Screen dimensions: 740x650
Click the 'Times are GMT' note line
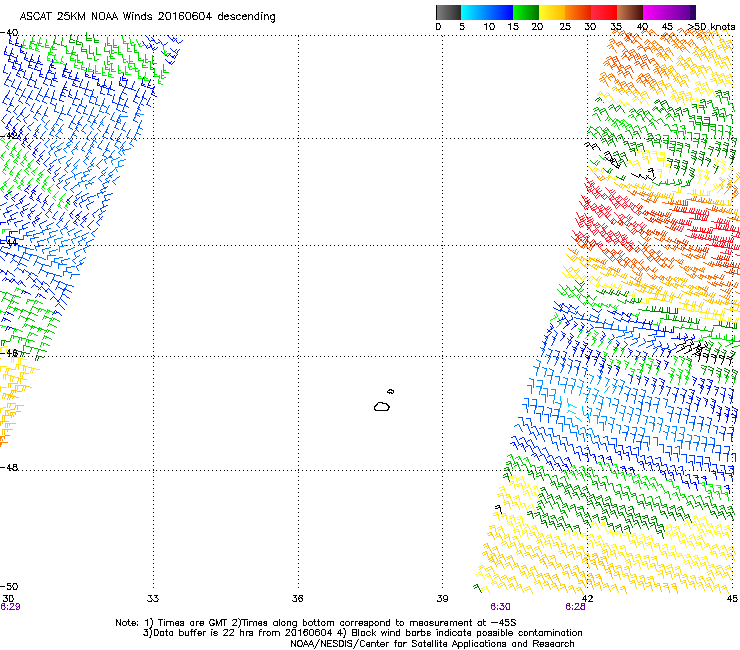[316, 623]
